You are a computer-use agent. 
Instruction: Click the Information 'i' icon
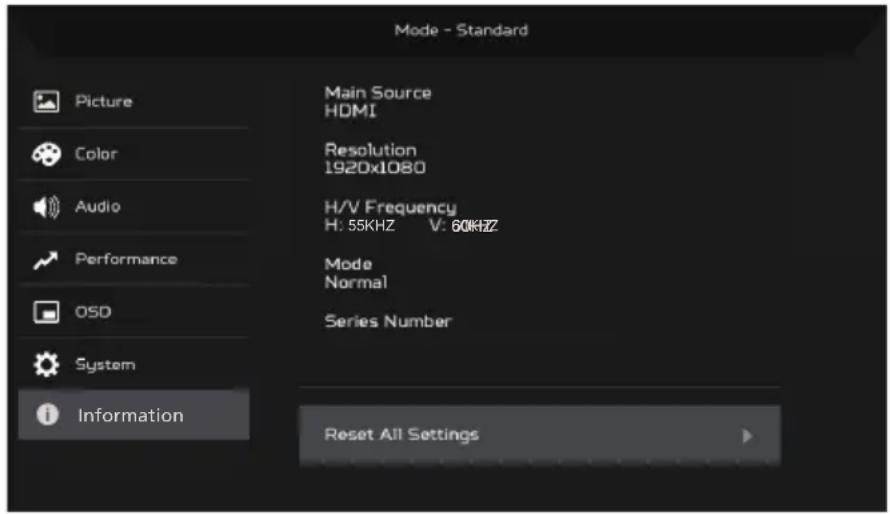(x=48, y=415)
